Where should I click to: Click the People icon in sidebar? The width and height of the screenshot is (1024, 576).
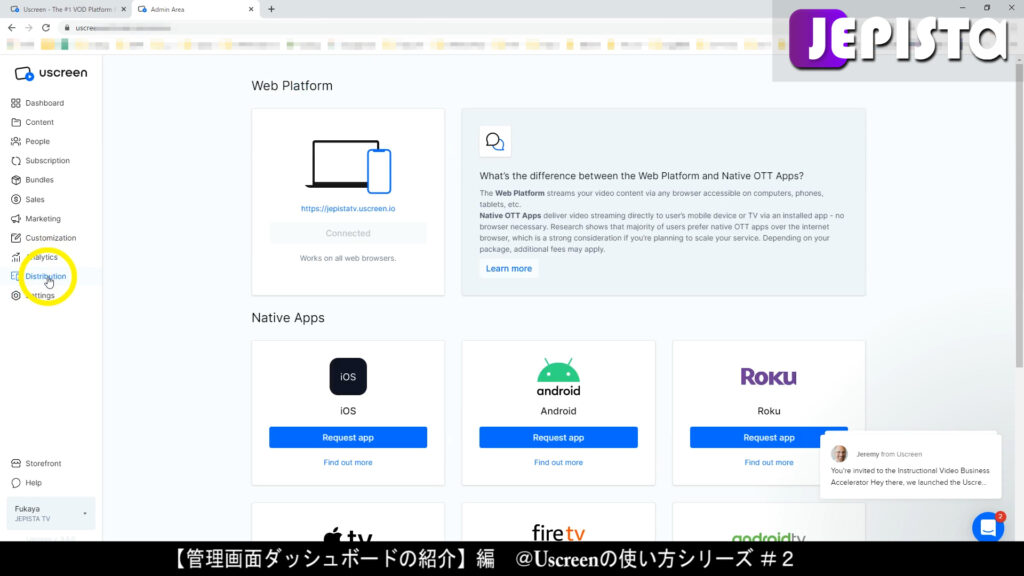(16, 142)
